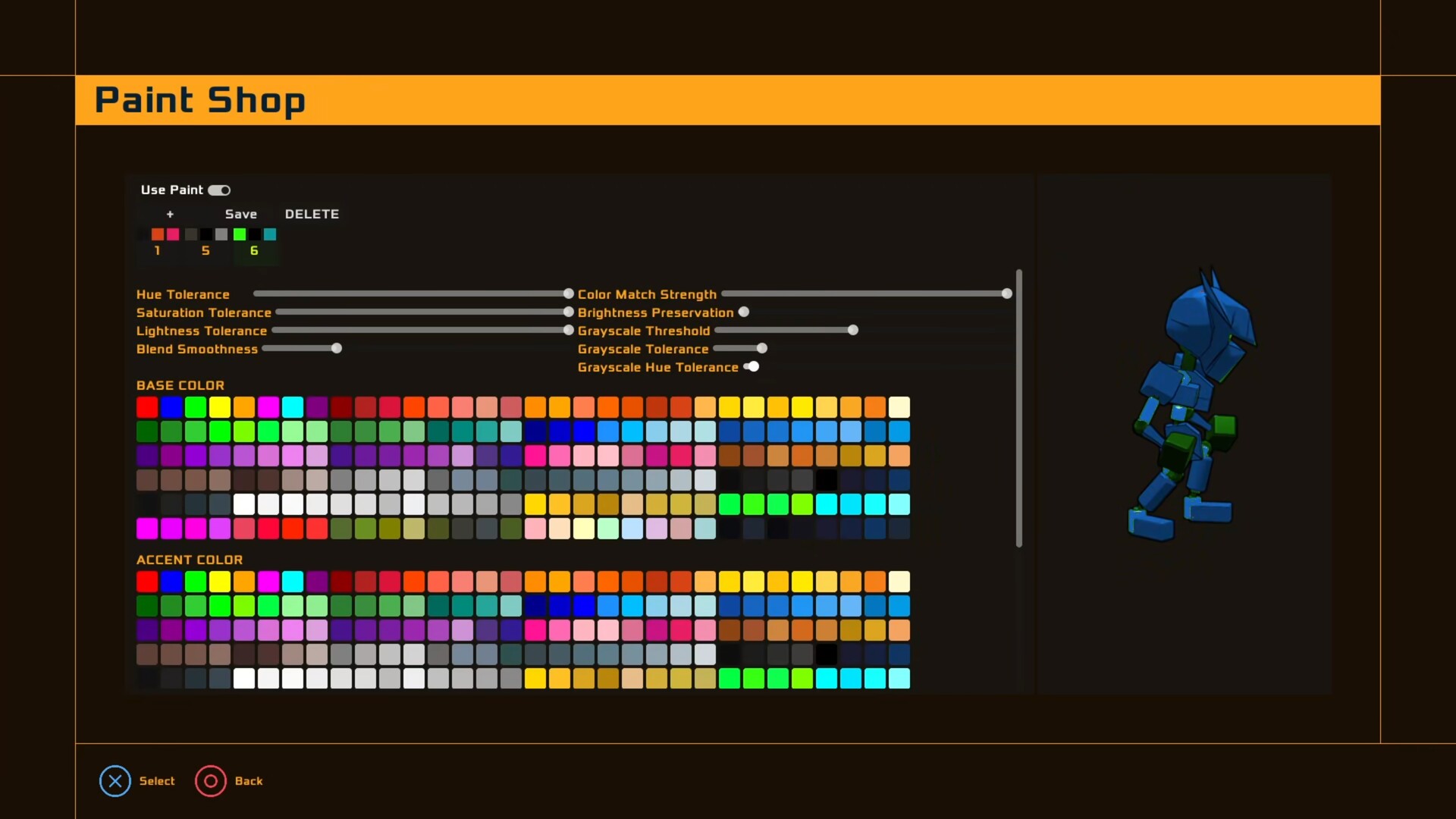Pick the cyan swatch in Base Color top row
1456x819 pixels.
click(x=293, y=407)
